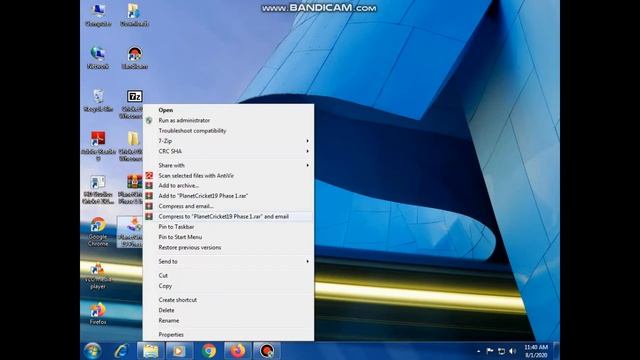Choose Cut in the context menu
Viewport: 640px width, 360px height.
pyautogui.click(x=228, y=276)
